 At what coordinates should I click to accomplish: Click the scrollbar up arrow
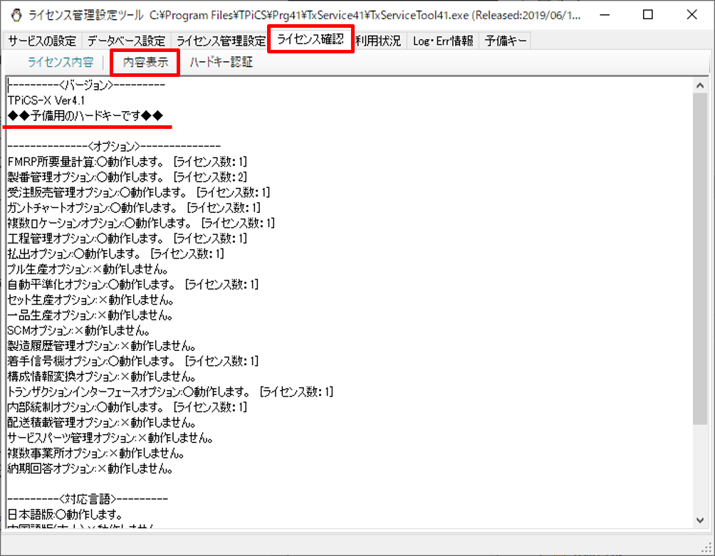[700, 85]
